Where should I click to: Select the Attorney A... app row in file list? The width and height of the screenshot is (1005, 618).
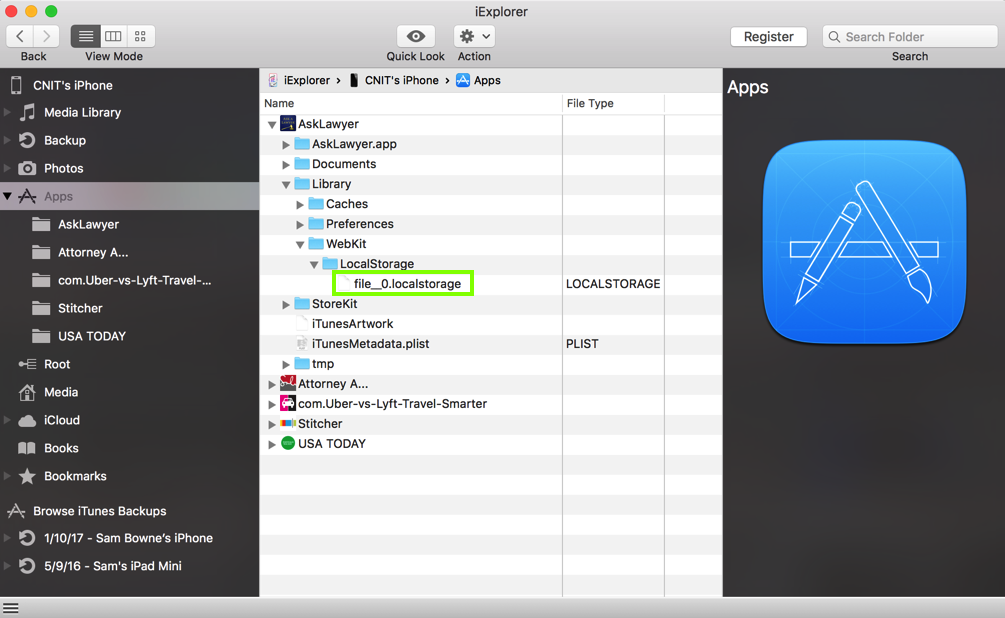pos(490,384)
